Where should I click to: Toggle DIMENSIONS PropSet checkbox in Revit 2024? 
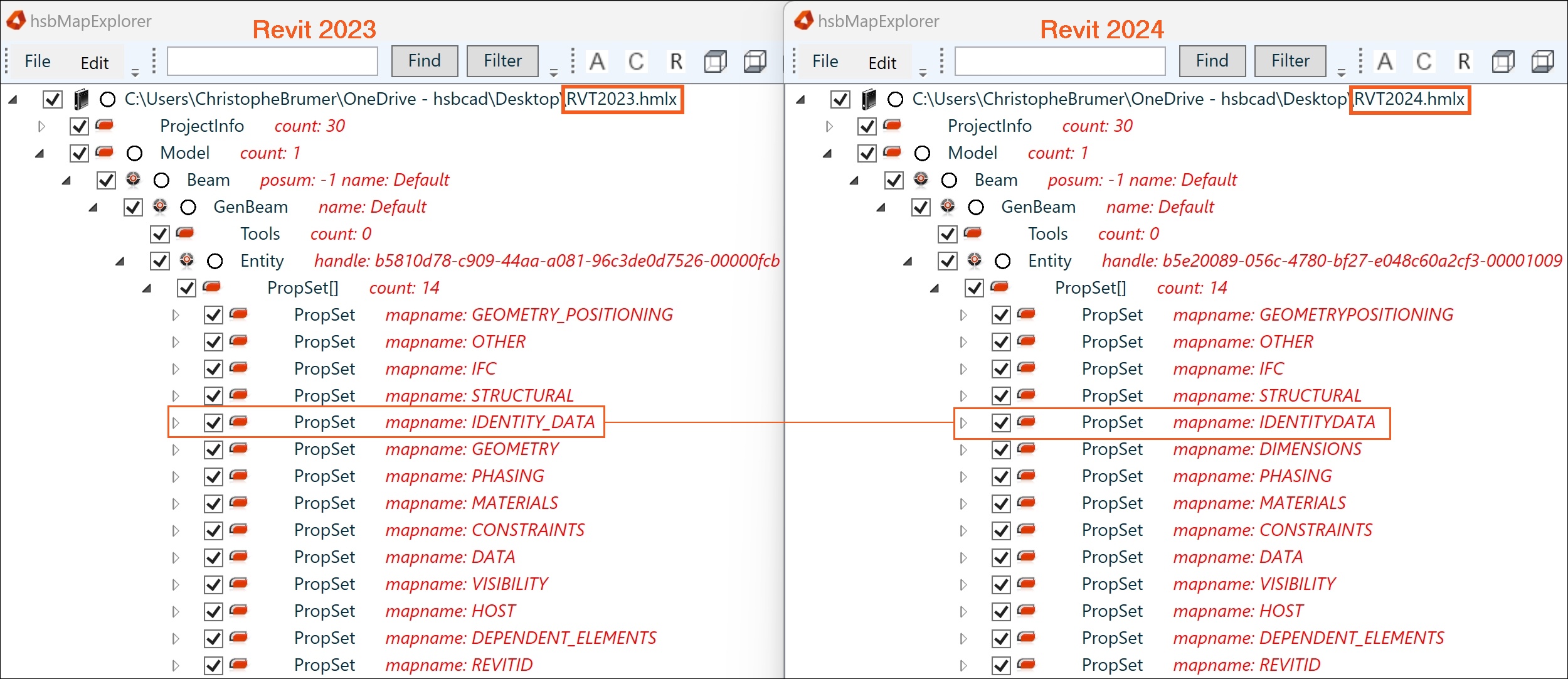1001,449
